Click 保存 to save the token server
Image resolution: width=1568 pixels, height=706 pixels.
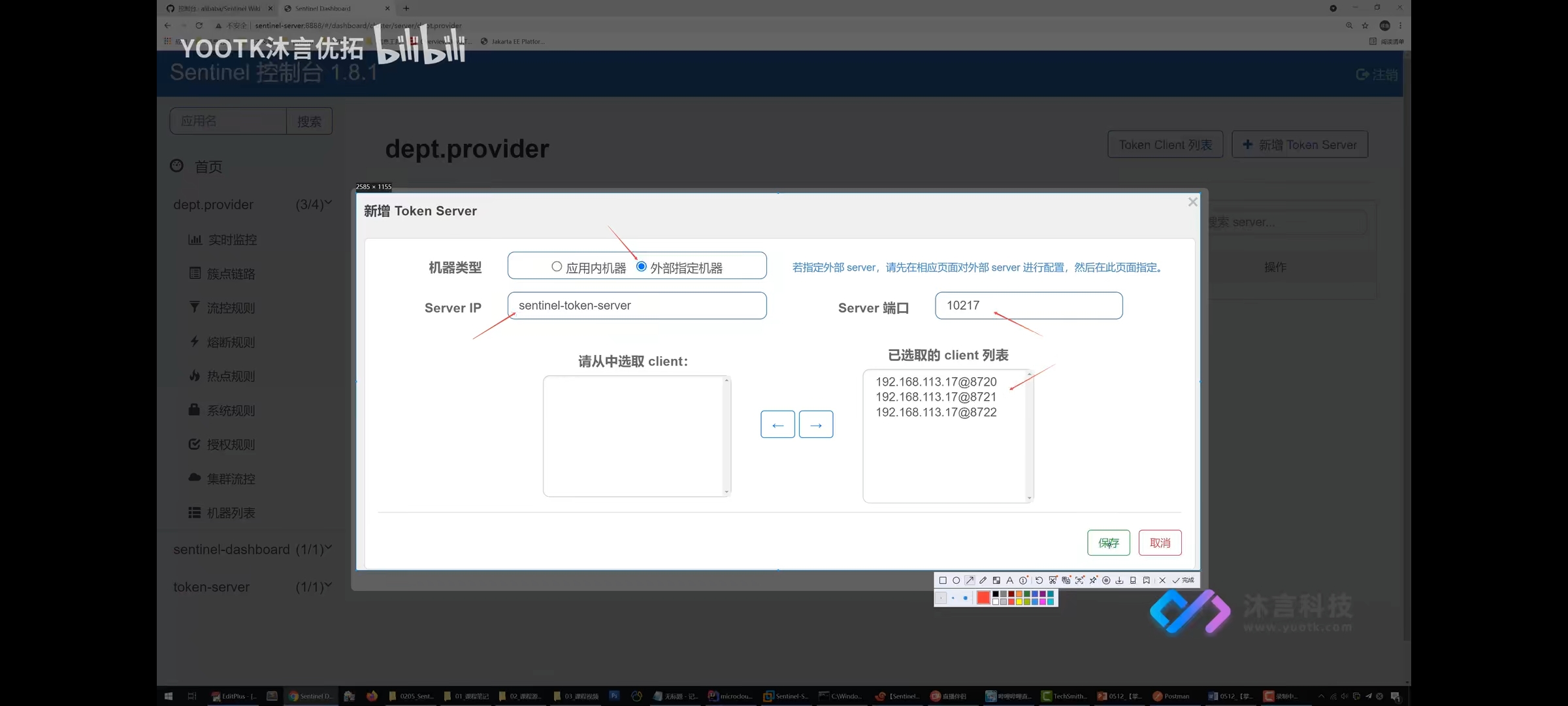[1109, 543]
